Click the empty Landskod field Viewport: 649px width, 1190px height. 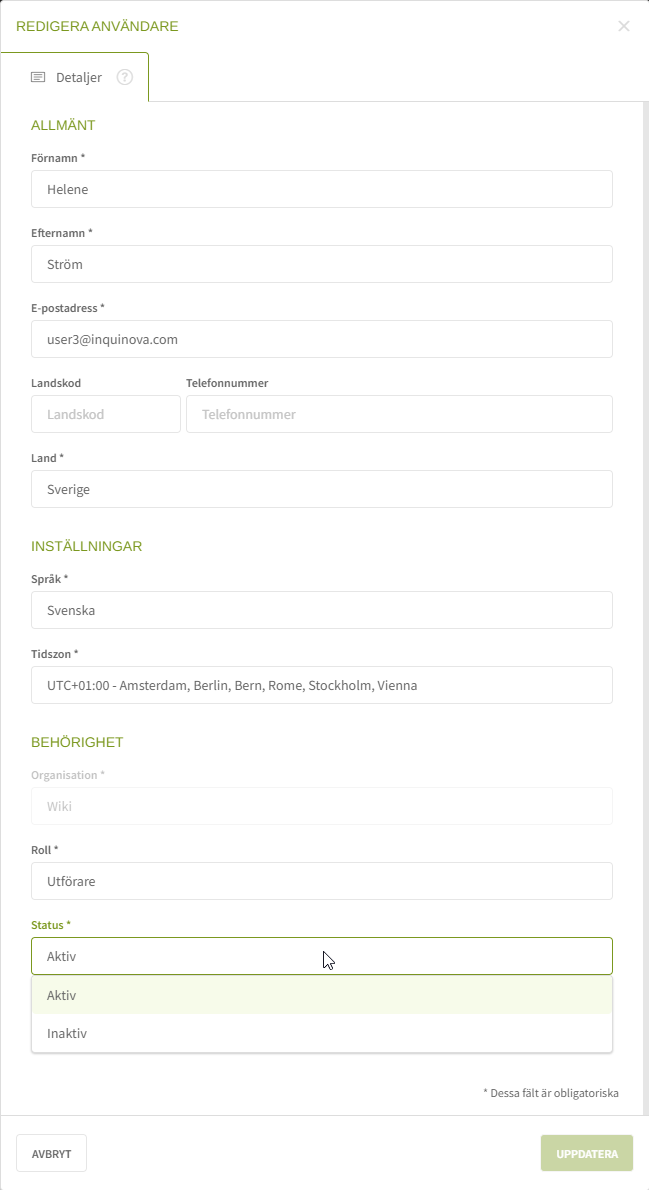click(x=106, y=414)
